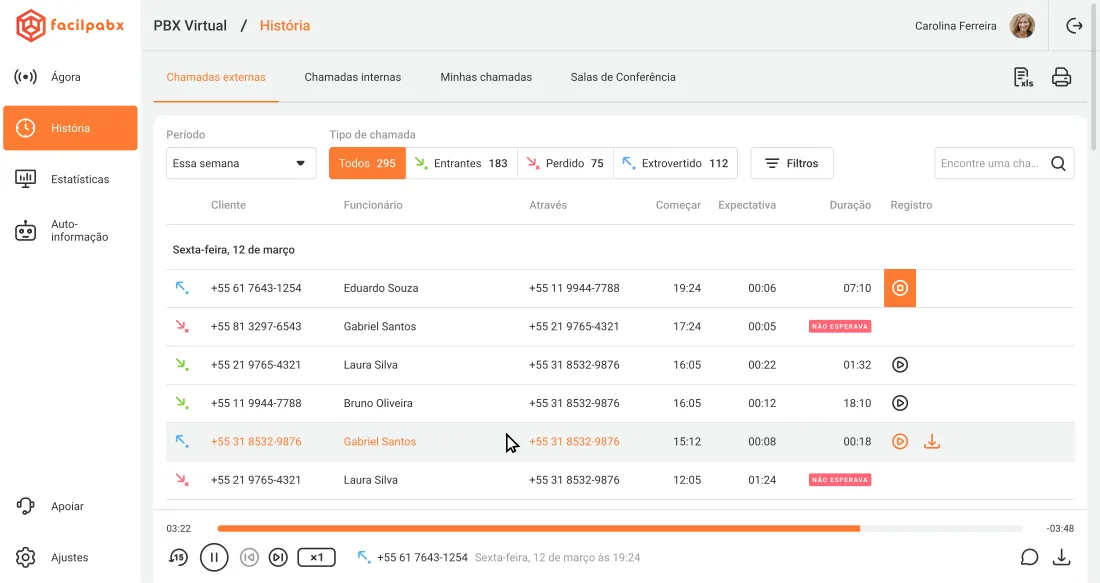
Task: Open the Filtros panel
Action: click(792, 163)
